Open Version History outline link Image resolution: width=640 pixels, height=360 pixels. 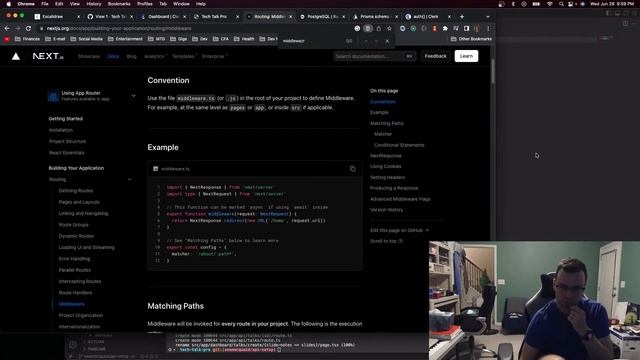pyautogui.click(x=387, y=210)
